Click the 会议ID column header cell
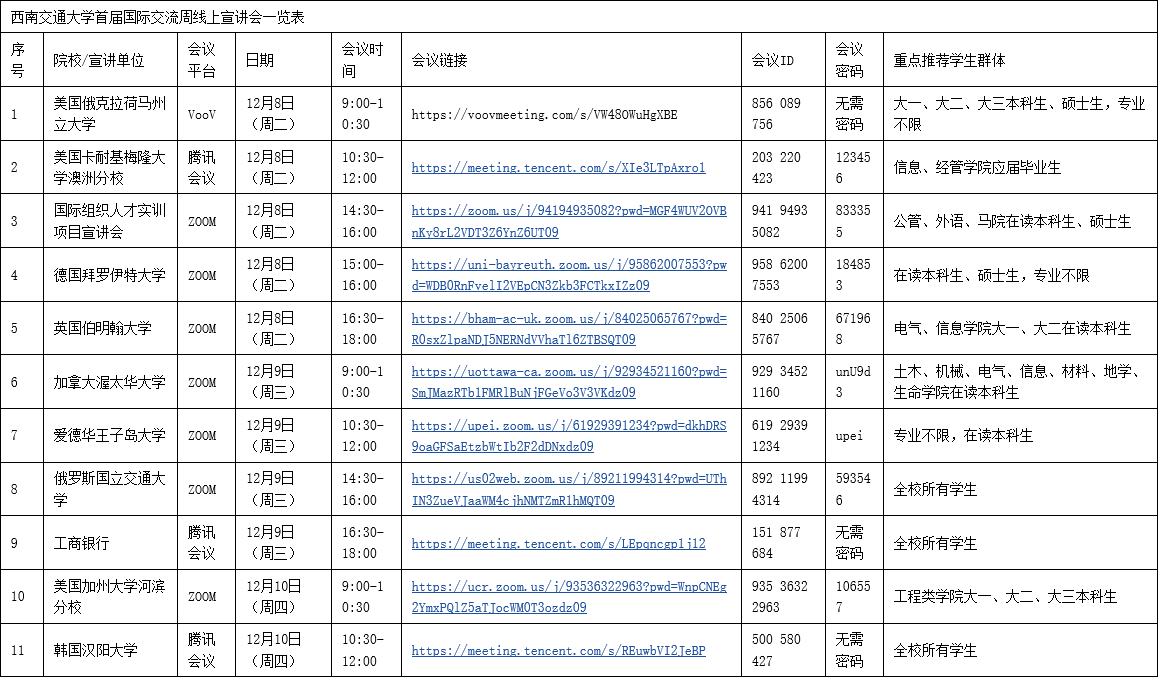Screen dimensions: 1158x677 click(x=772, y=60)
